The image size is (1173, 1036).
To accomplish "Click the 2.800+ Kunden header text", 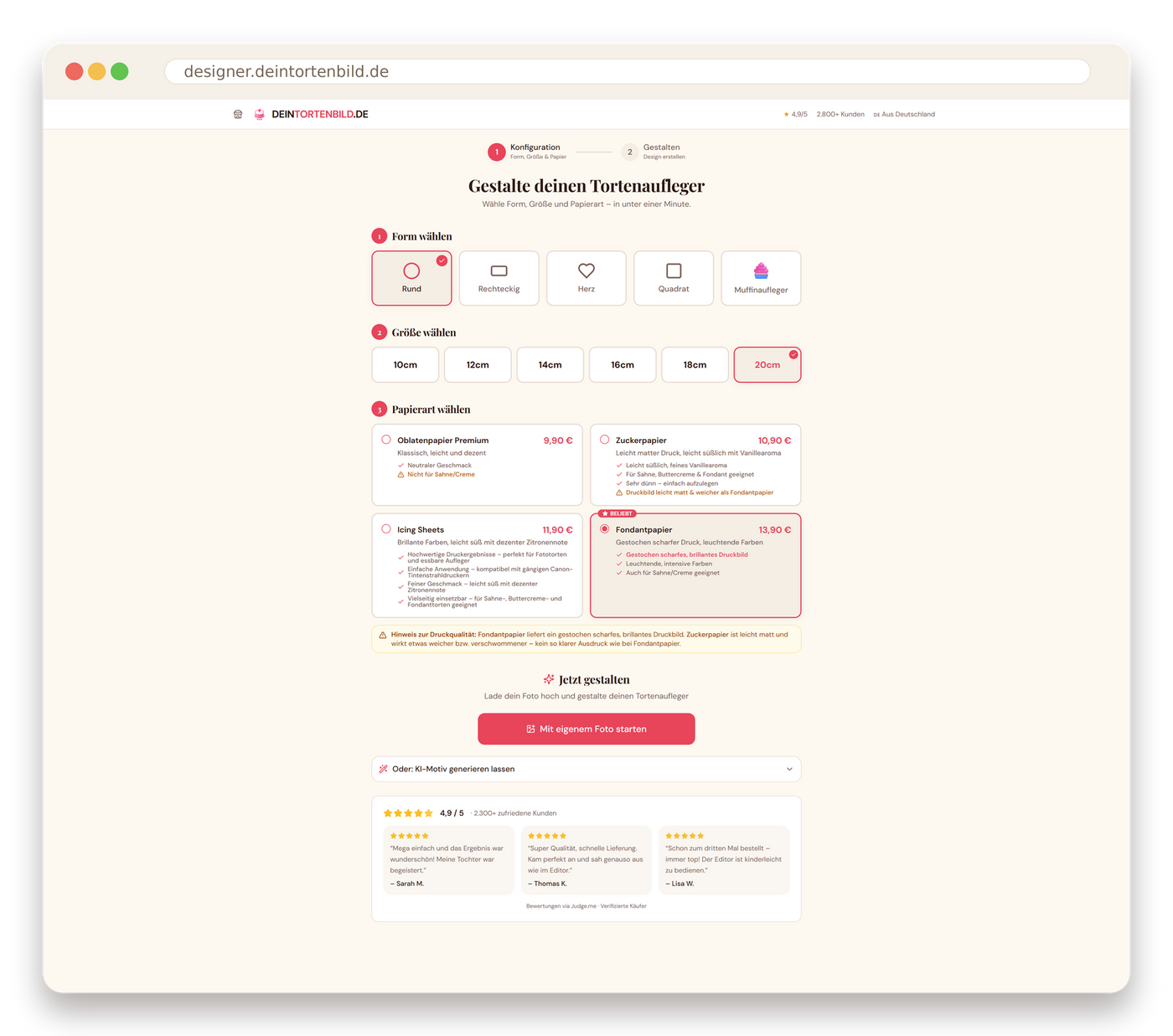I will (x=840, y=114).
